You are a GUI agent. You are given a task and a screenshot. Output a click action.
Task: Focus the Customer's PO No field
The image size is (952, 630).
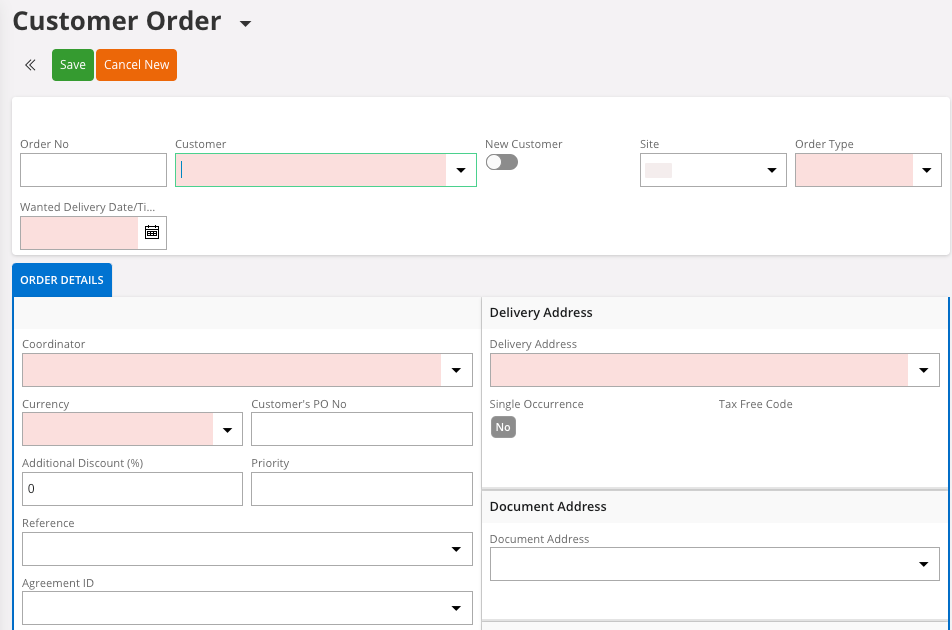[x=361, y=429]
